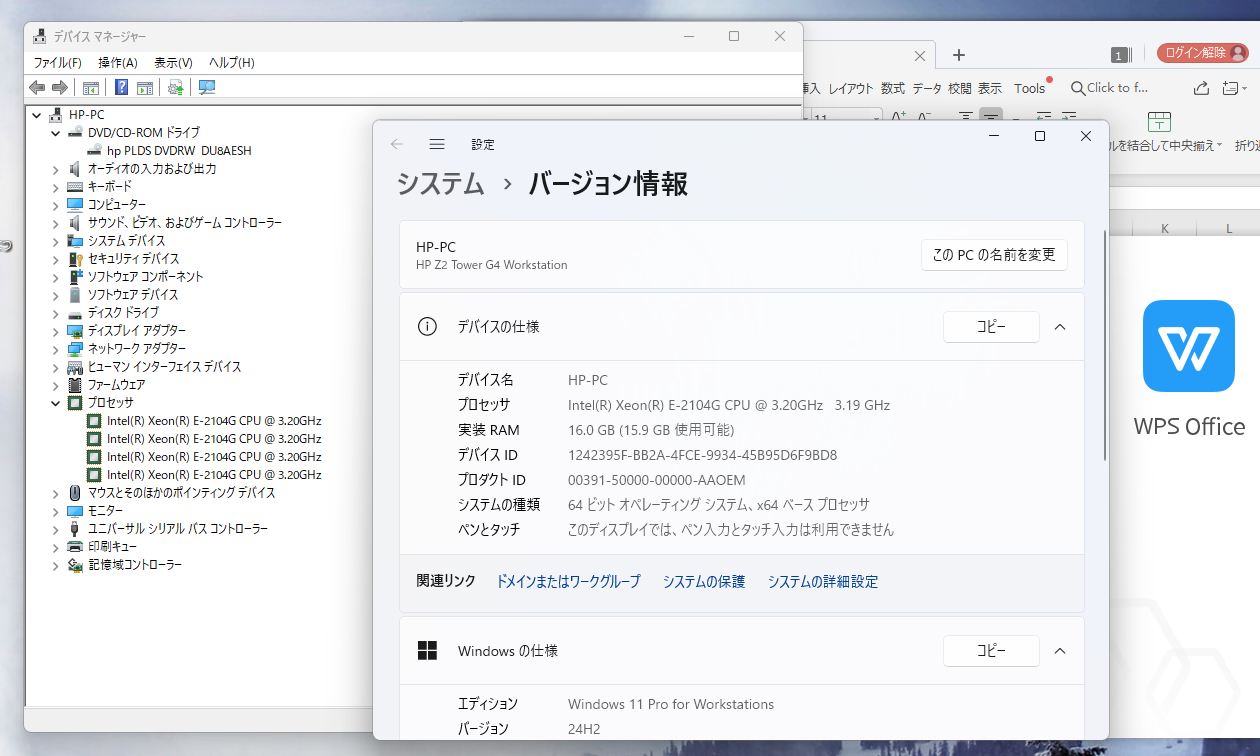This screenshot has height=756, width=1260.
Task: Click the forward arrow in Device Manager toolbar
Action: click(x=60, y=87)
